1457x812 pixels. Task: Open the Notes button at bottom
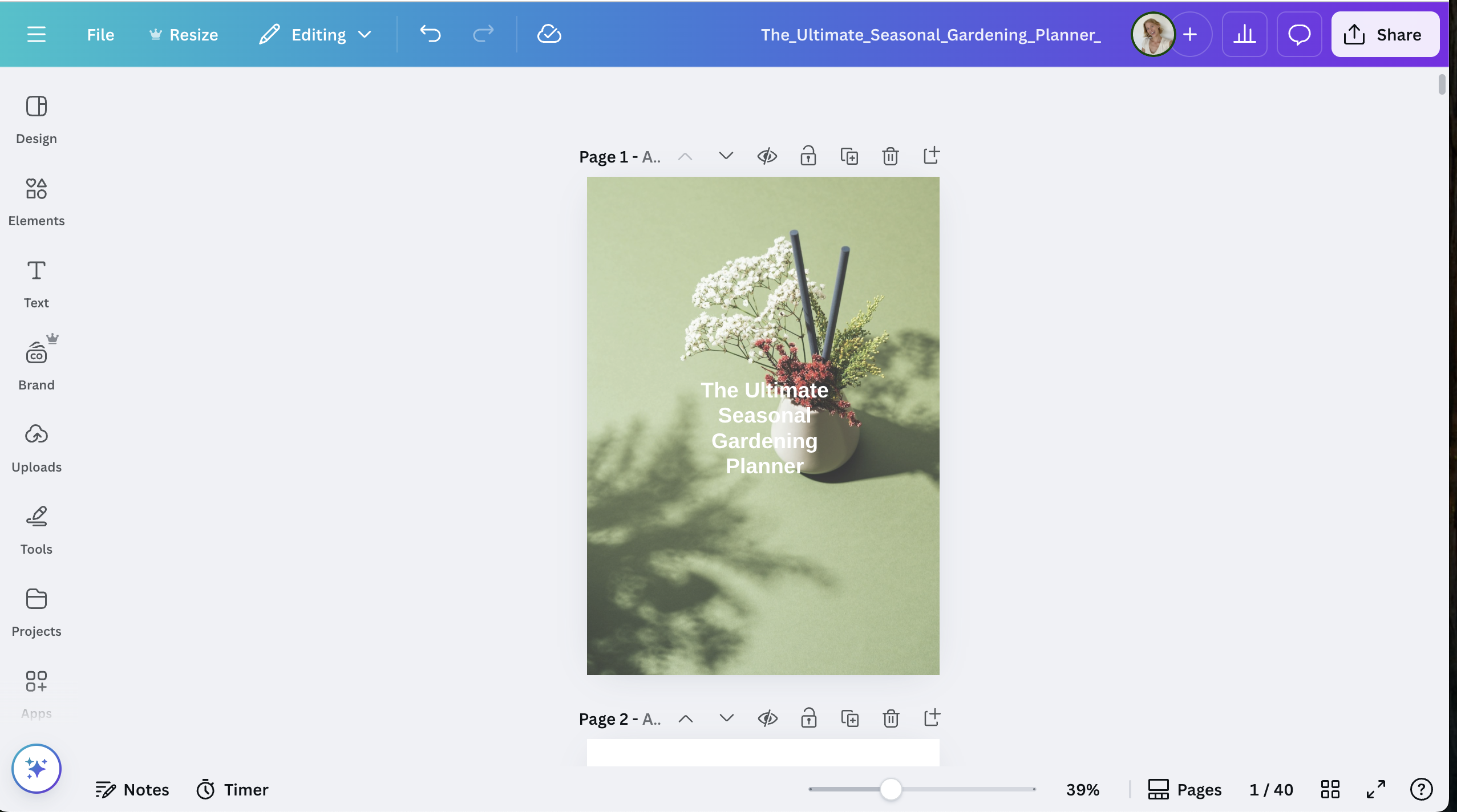pos(132,789)
